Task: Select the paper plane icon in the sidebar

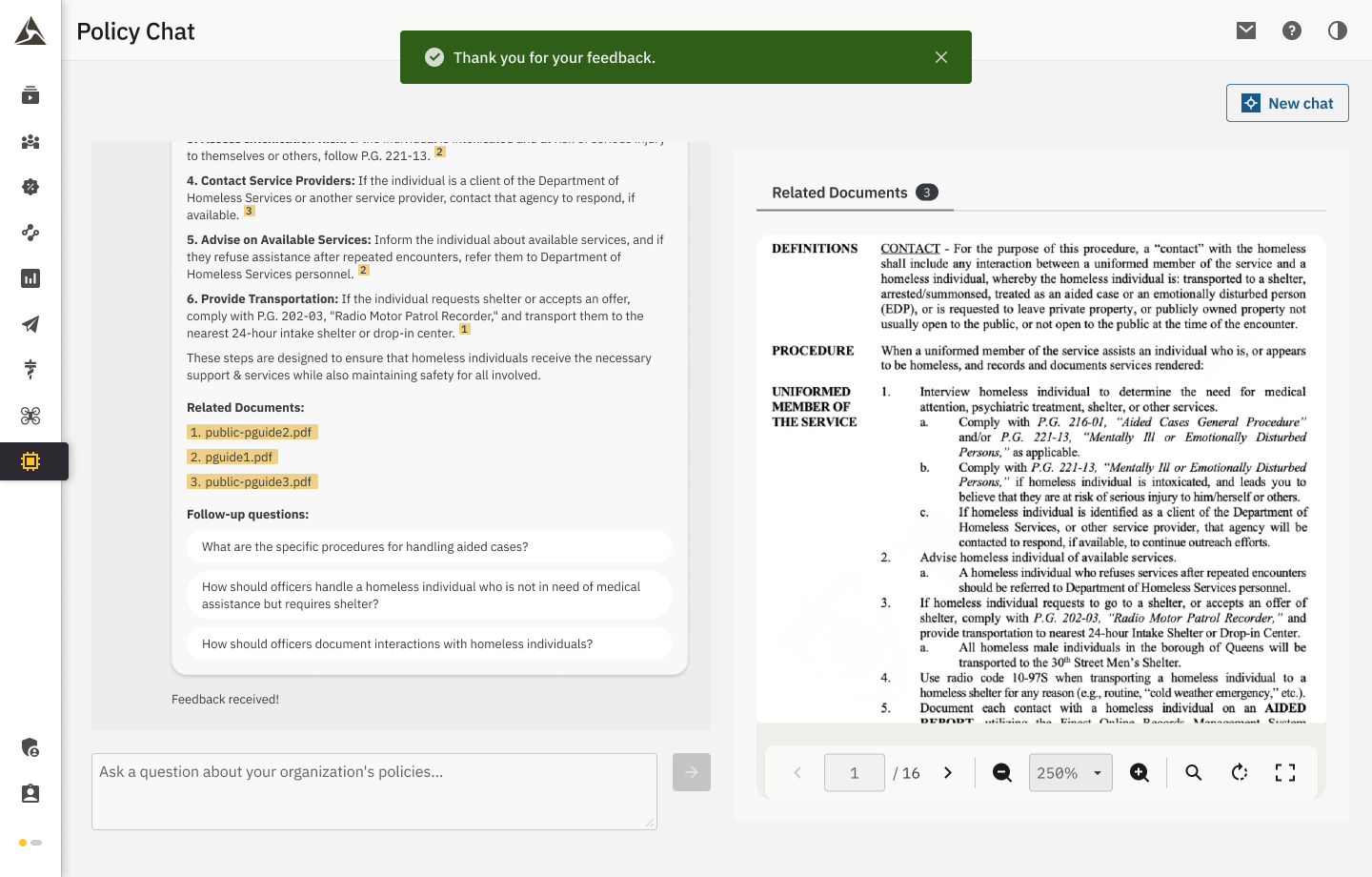Action: point(30,324)
